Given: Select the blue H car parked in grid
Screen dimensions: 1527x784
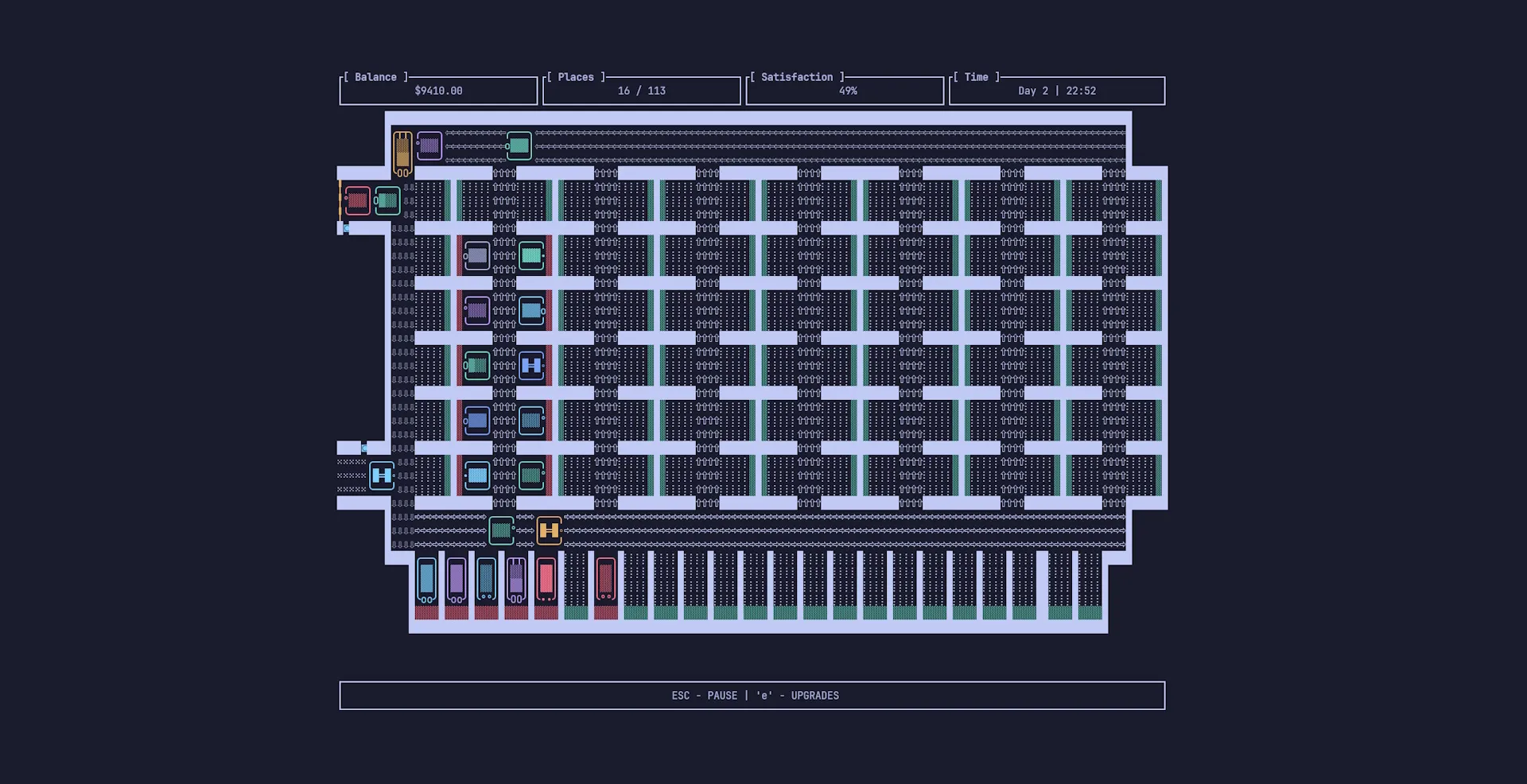Looking at the screenshot, I should [x=531, y=366].
